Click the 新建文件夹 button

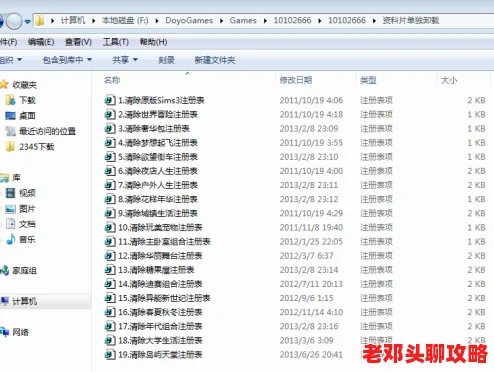pyautogui.click(x=215, y=60)
